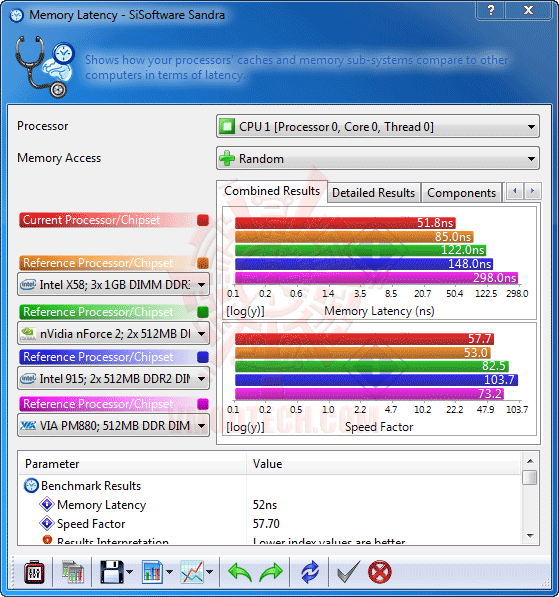Click the 82.5 green speed factor bar
The width and height of the screenshot is (559, 597).
pyautogui.click(x=372, y=366)
